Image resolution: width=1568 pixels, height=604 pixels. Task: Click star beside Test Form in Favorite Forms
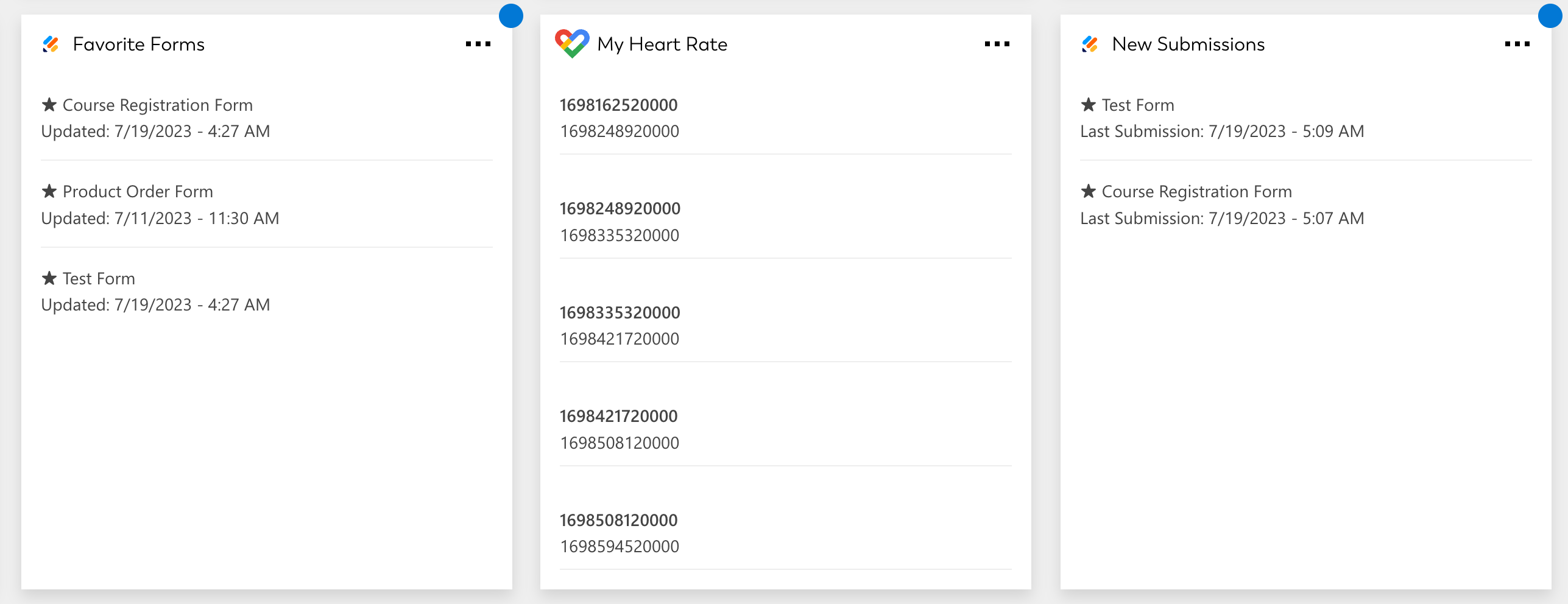pyautogui.click(x=49, y=279)
